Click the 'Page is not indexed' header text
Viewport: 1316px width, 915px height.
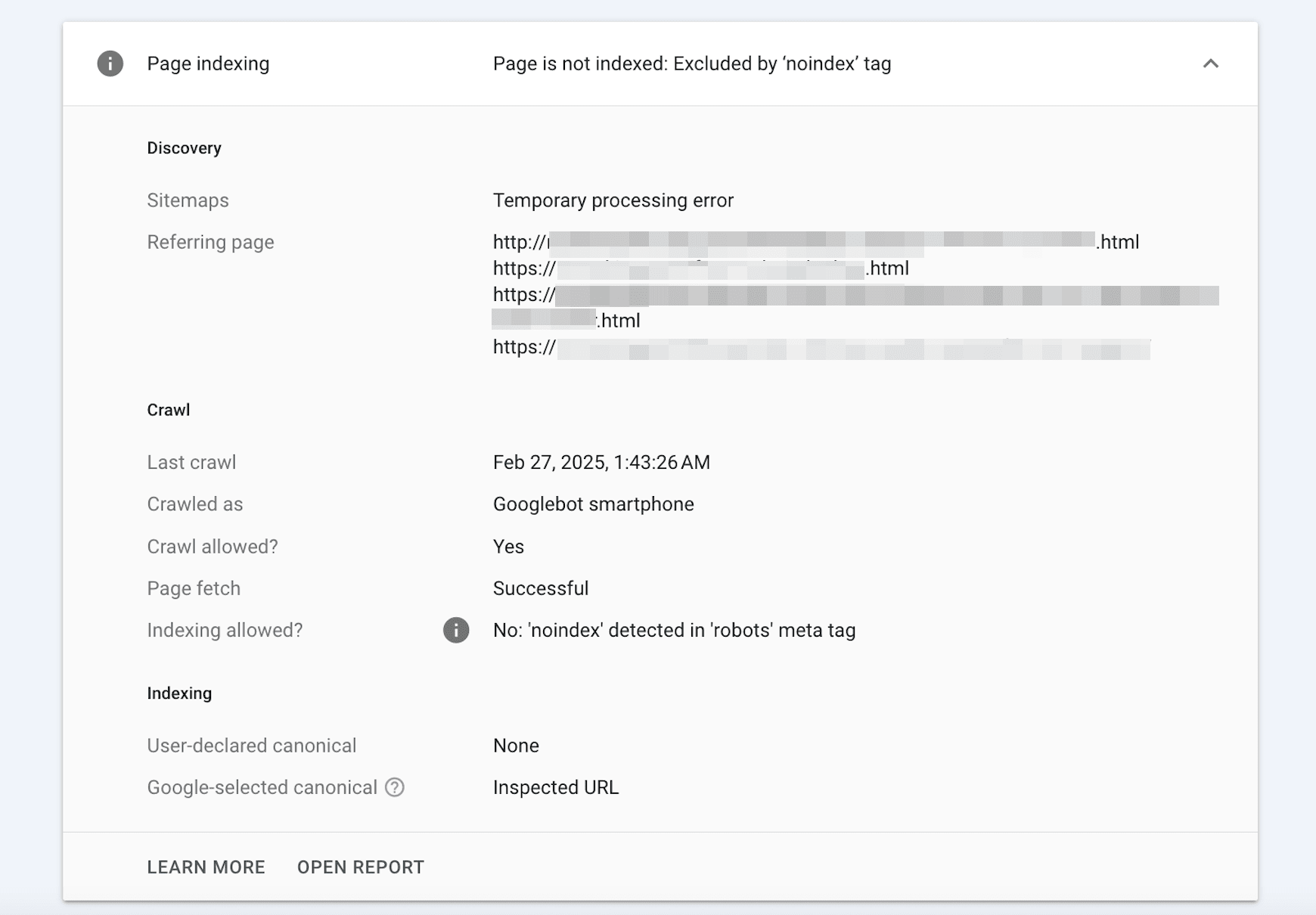tap(692, 64)
